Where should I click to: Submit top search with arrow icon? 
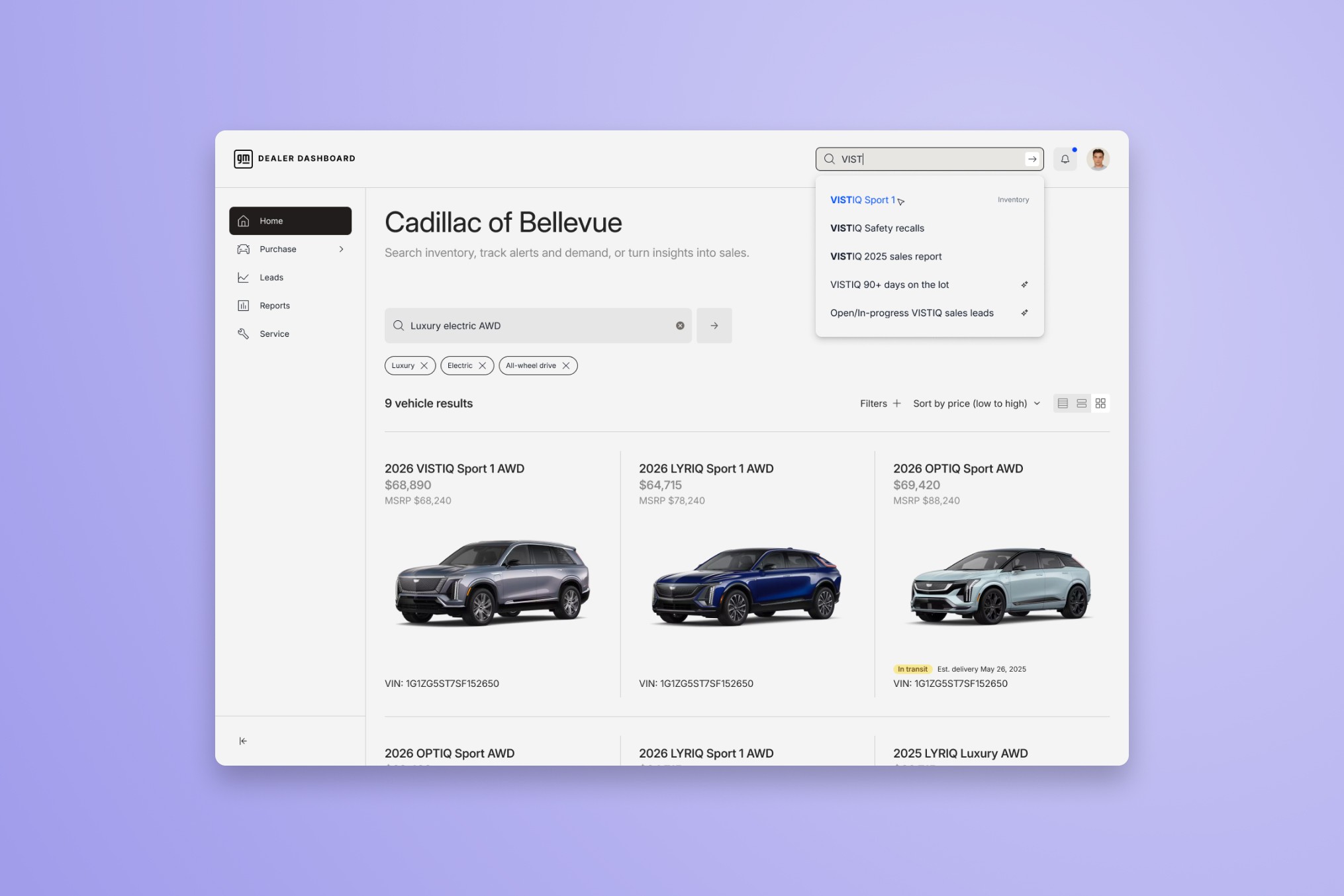point(1032,159)
